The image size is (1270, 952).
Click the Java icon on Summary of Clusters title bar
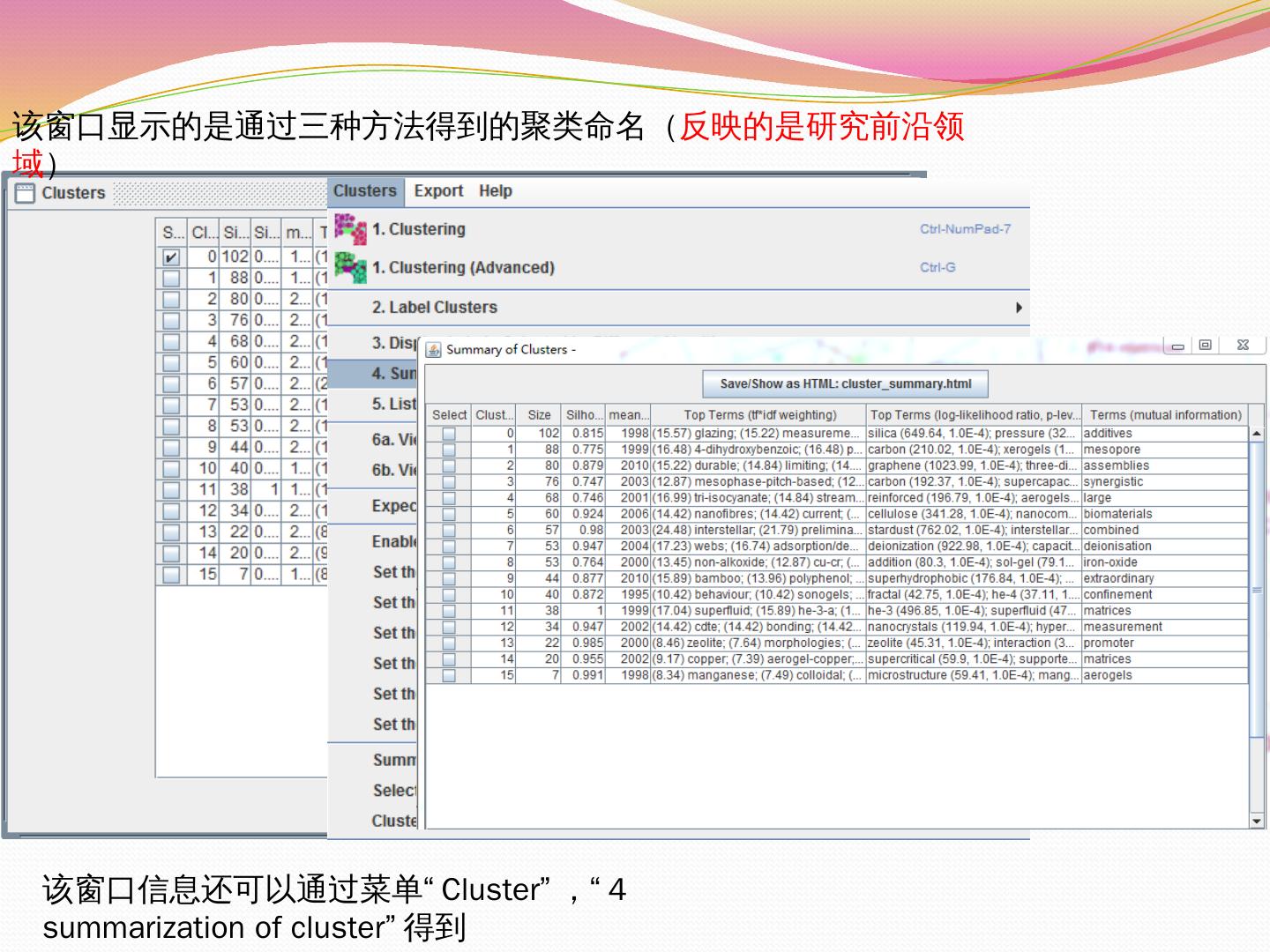coord(434,350)
